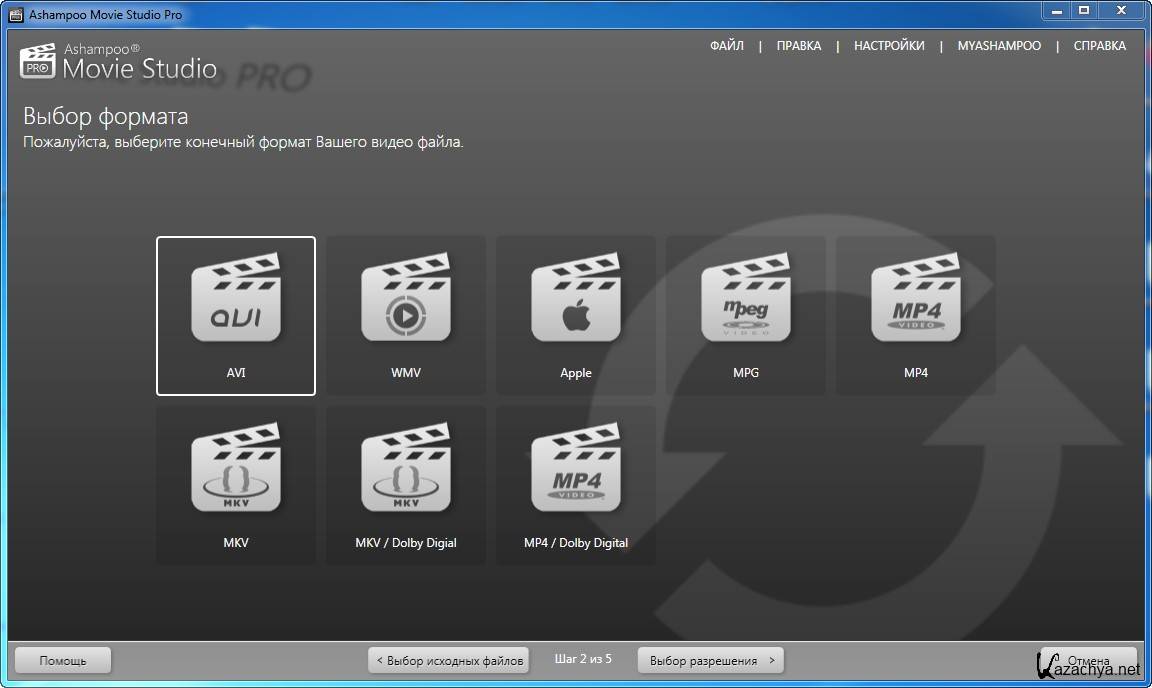Screen dimensions: 1152x688
Task: Click the Помощь button
Action: tap(63, 661)
